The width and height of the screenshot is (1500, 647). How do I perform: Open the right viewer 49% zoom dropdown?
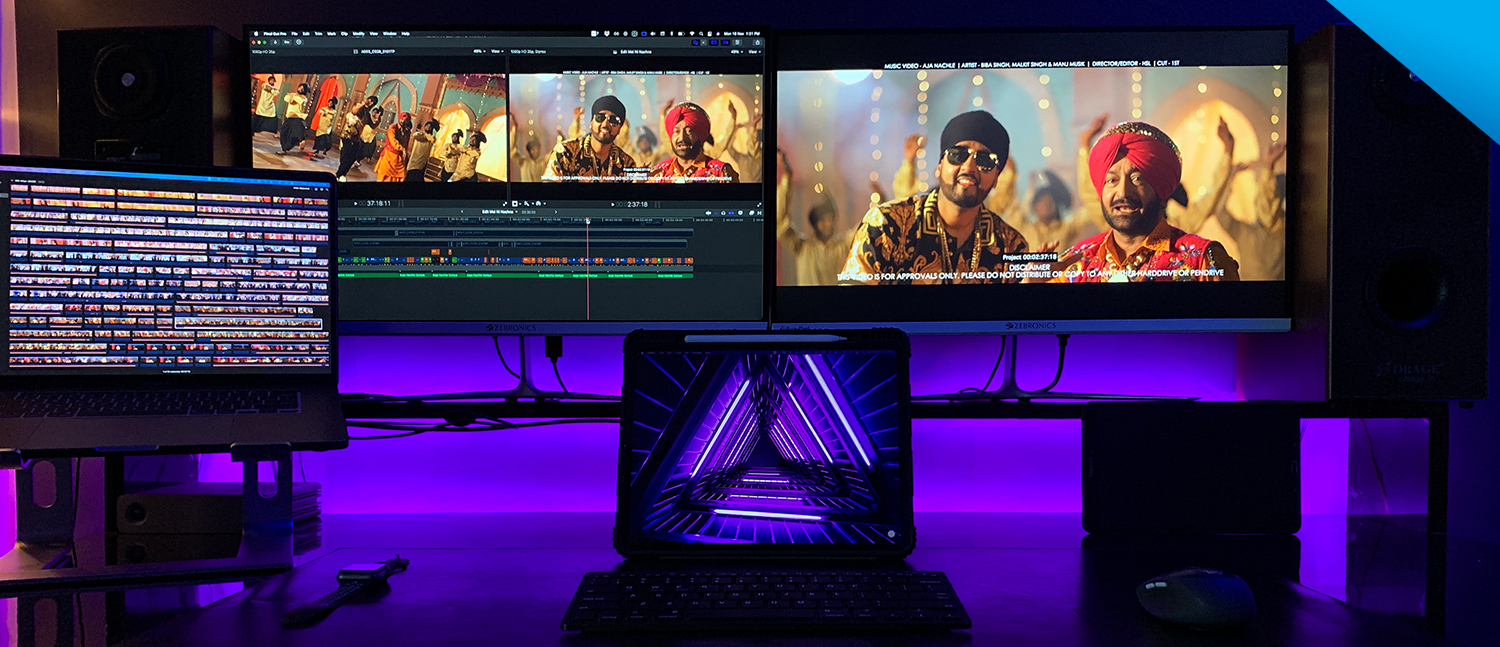(736, 52)
